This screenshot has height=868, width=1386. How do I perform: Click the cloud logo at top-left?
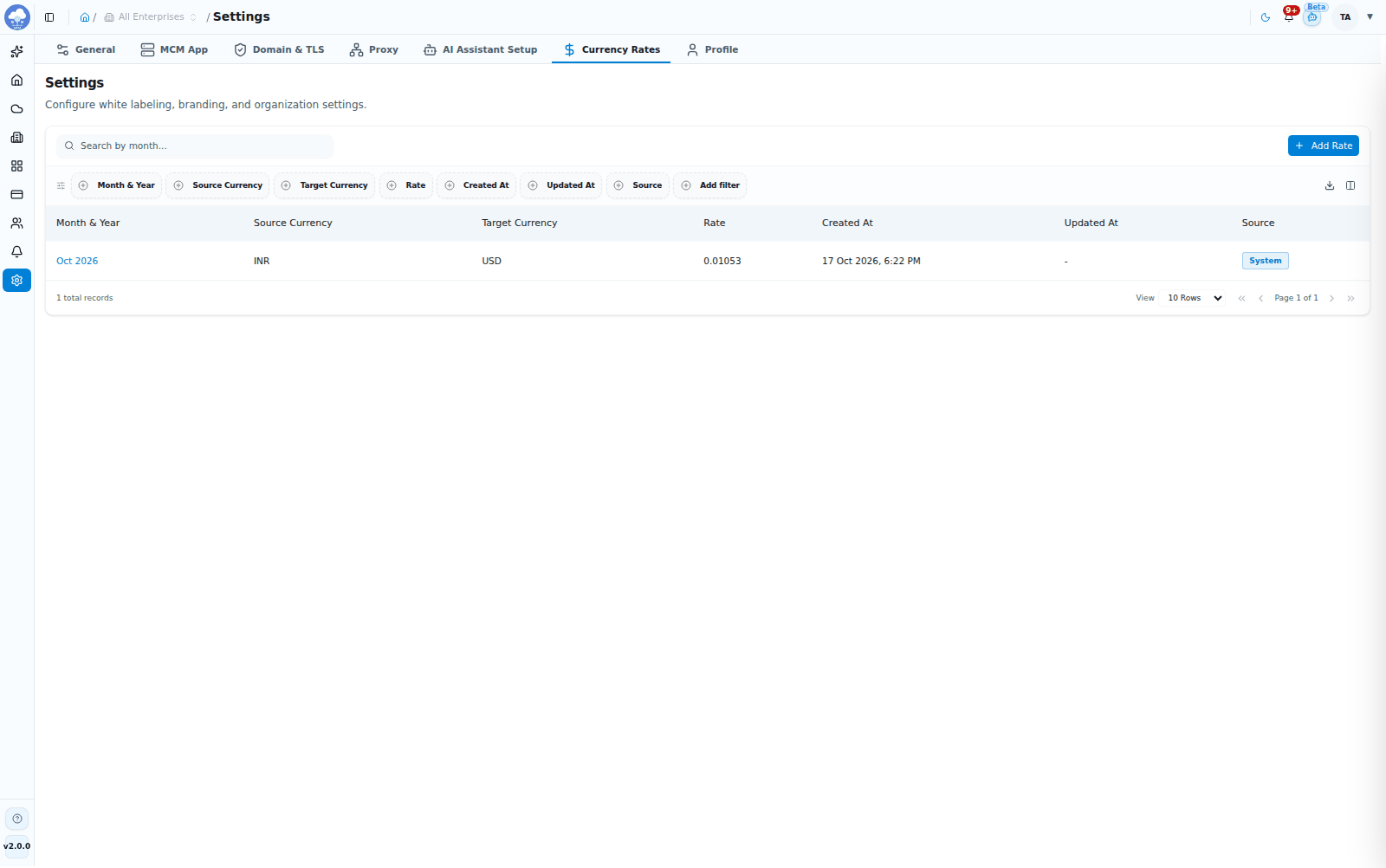pyautogui.click(x=17, y=16)
